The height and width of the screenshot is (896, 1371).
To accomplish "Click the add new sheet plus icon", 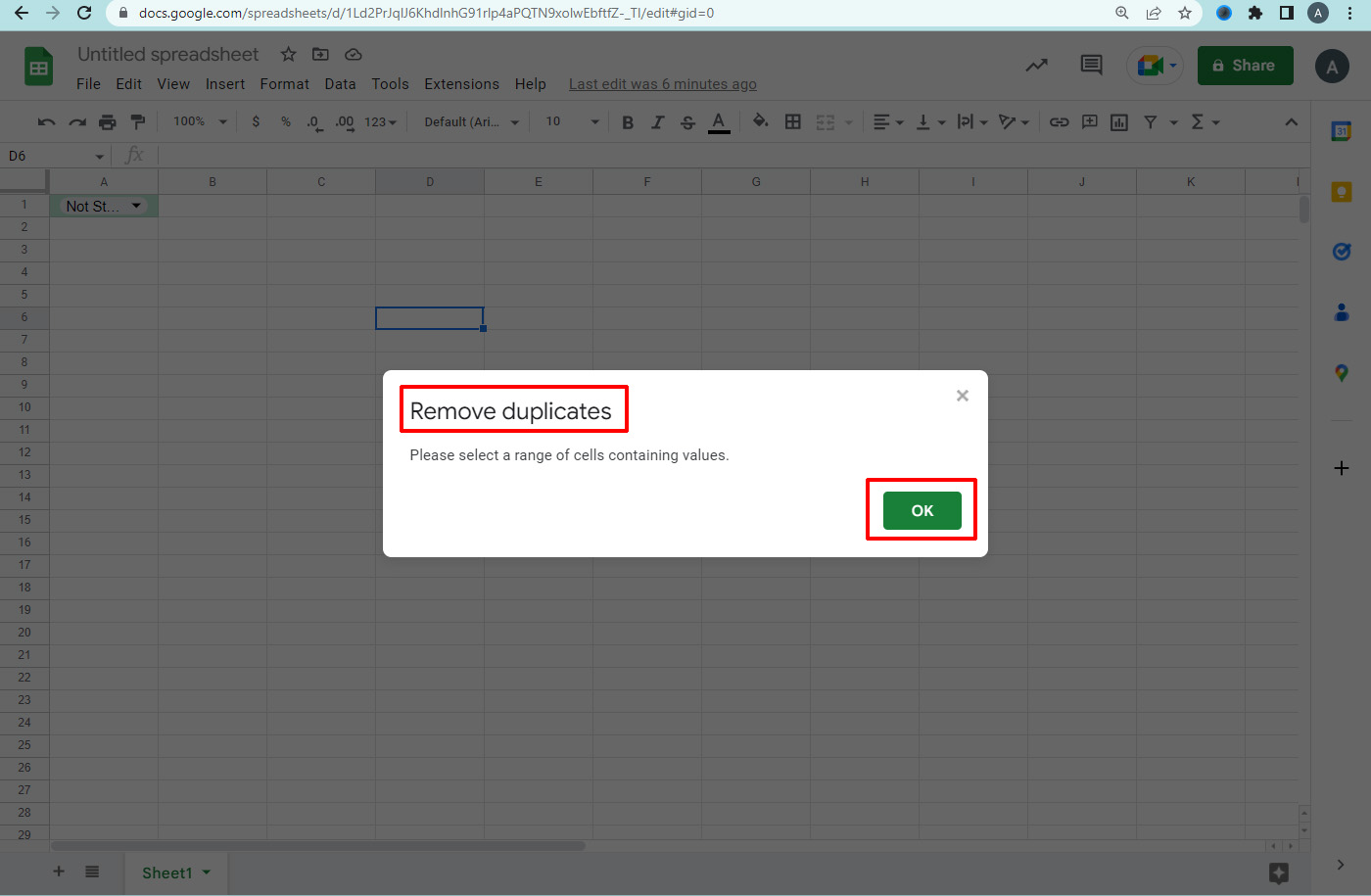I will [x=59, y=872].
